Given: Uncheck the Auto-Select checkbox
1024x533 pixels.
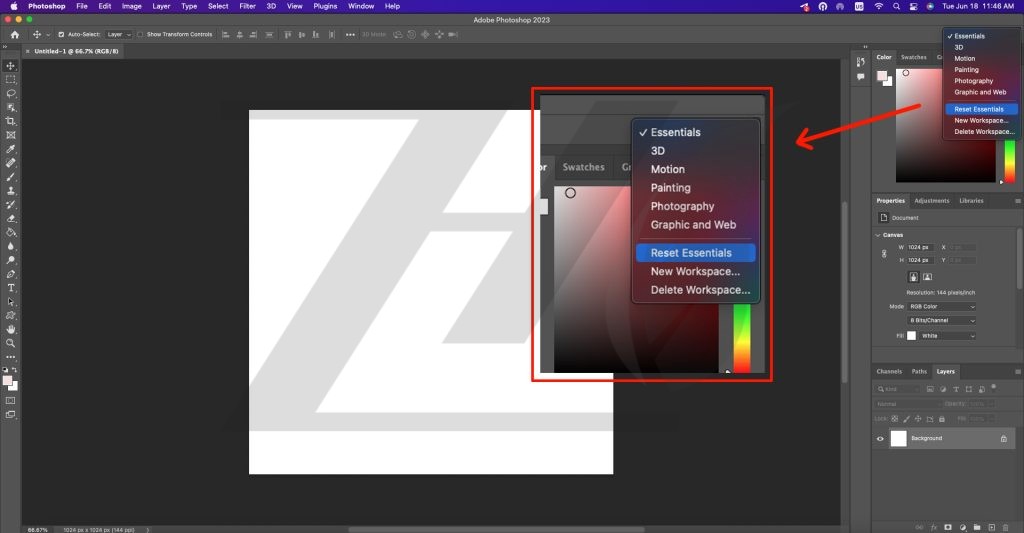Looking at the screenshot, I should (x=61, y=34).
